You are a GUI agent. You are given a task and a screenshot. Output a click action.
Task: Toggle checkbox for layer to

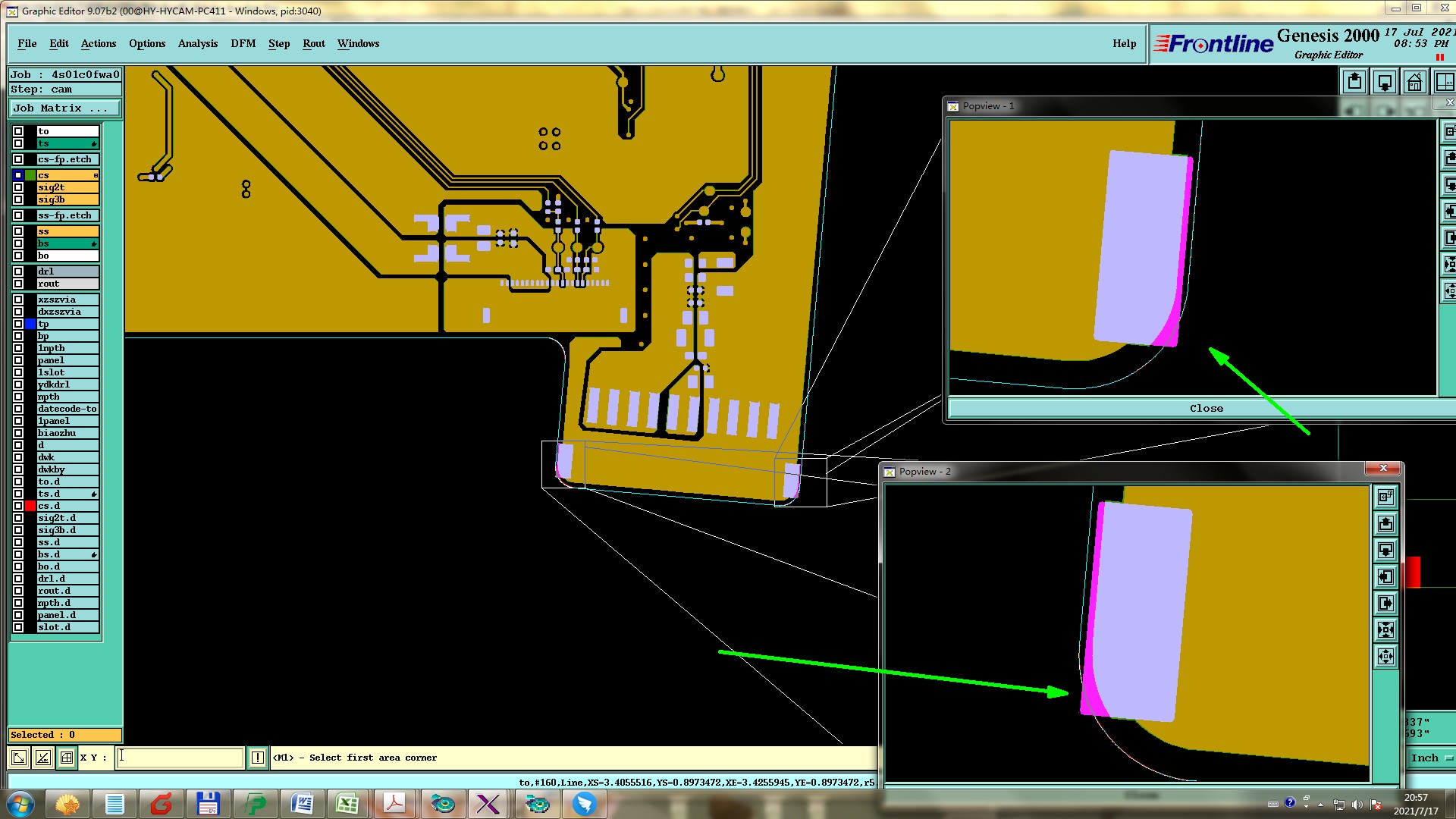18,131
